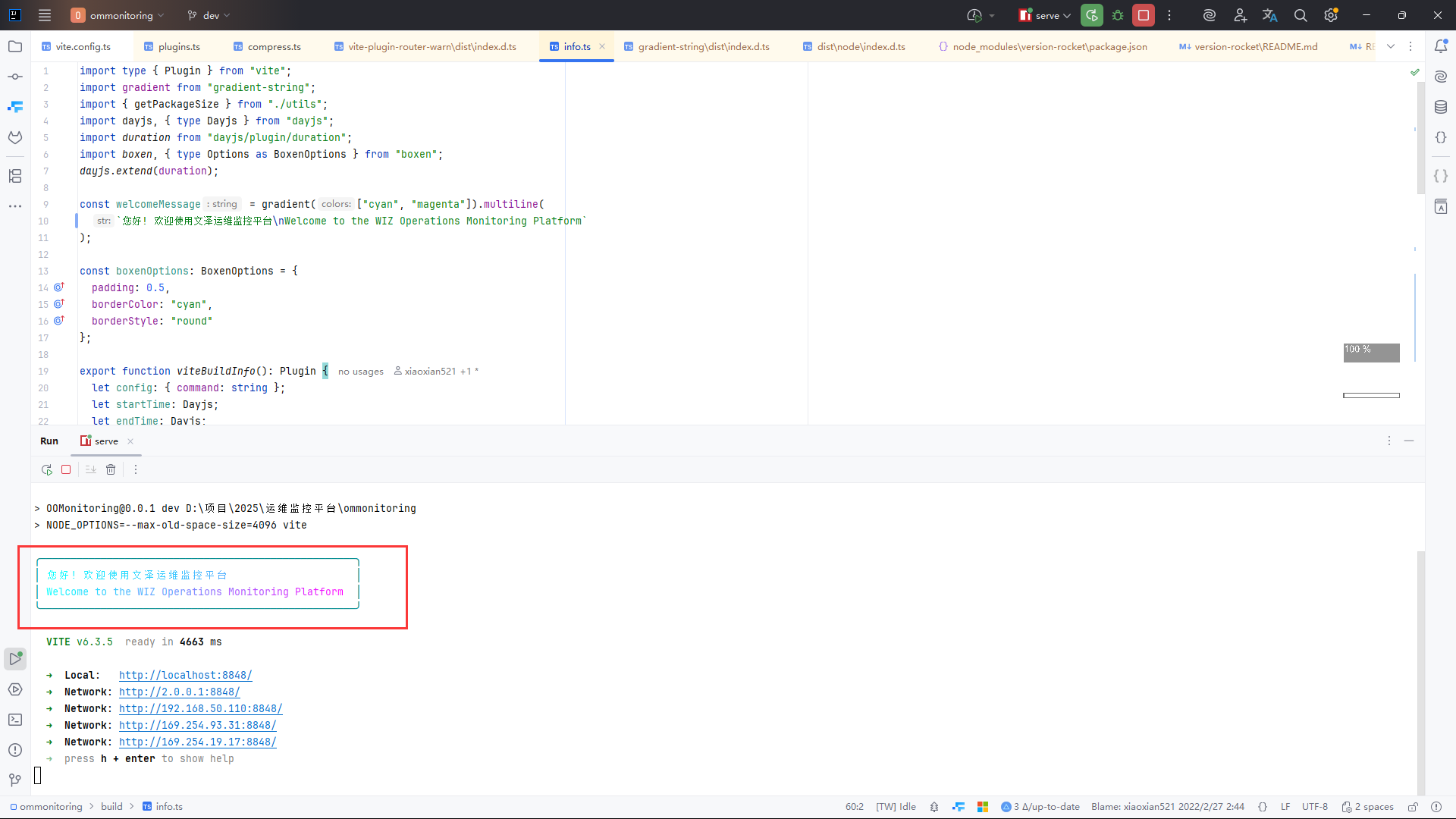Open the http://localhost:8848/ link
Viewport: 1456px width, 819px height.
185,675
